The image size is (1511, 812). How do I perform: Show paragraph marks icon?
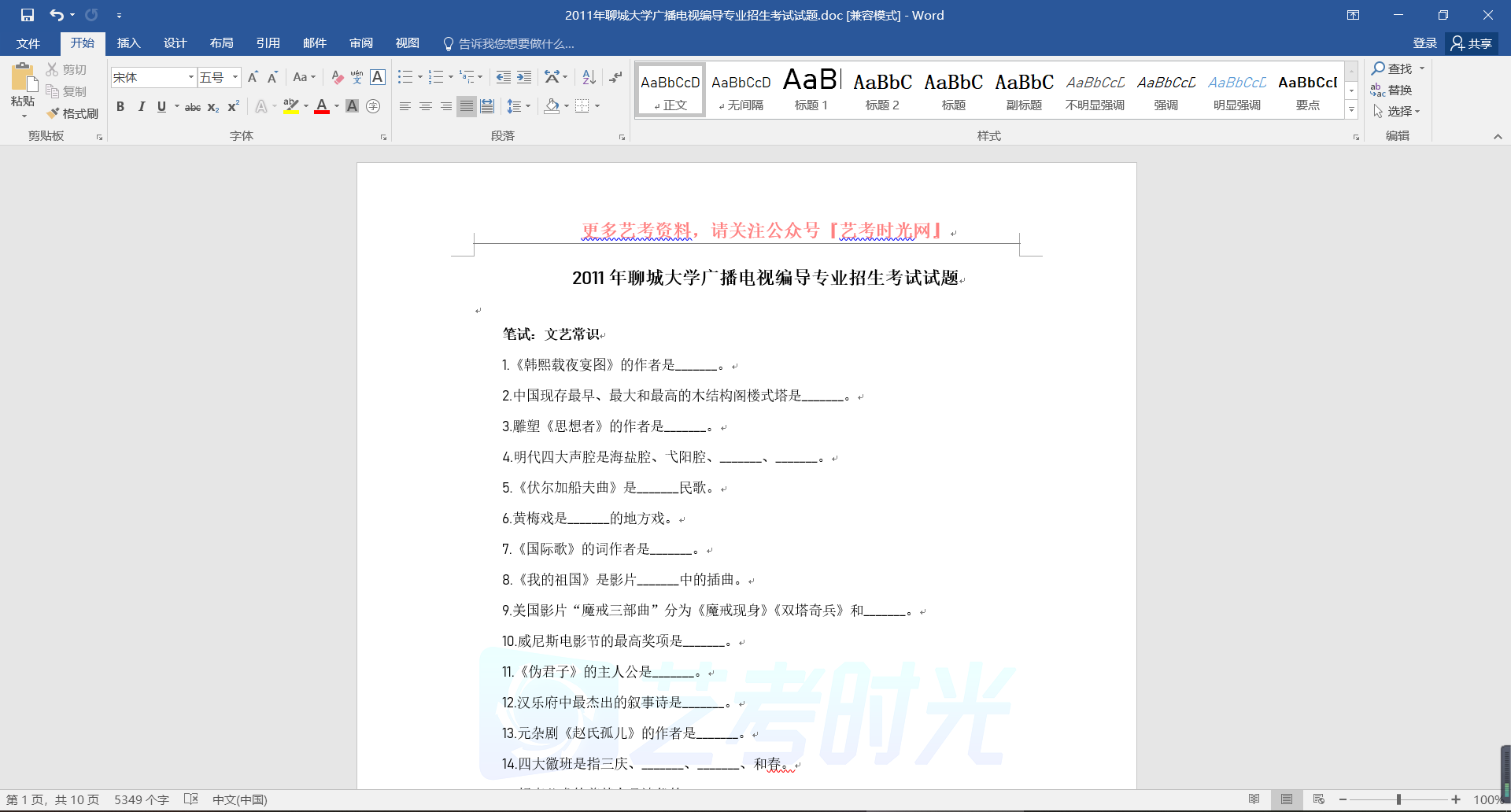point(615,77)
